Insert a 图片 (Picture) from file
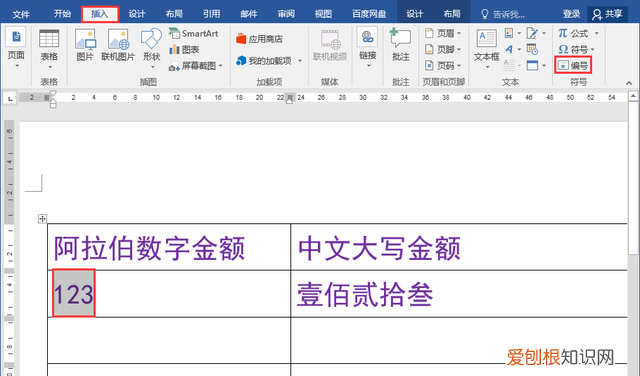The height and width of the screenshot is (376, 640). [x=85, y=45]
